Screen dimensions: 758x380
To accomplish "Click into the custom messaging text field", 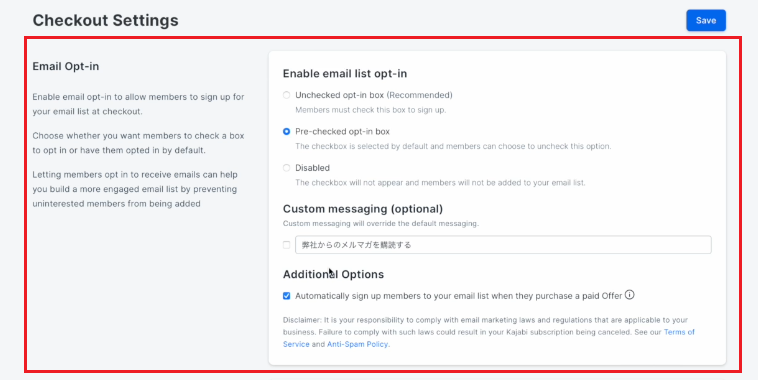I will (503, 245).
